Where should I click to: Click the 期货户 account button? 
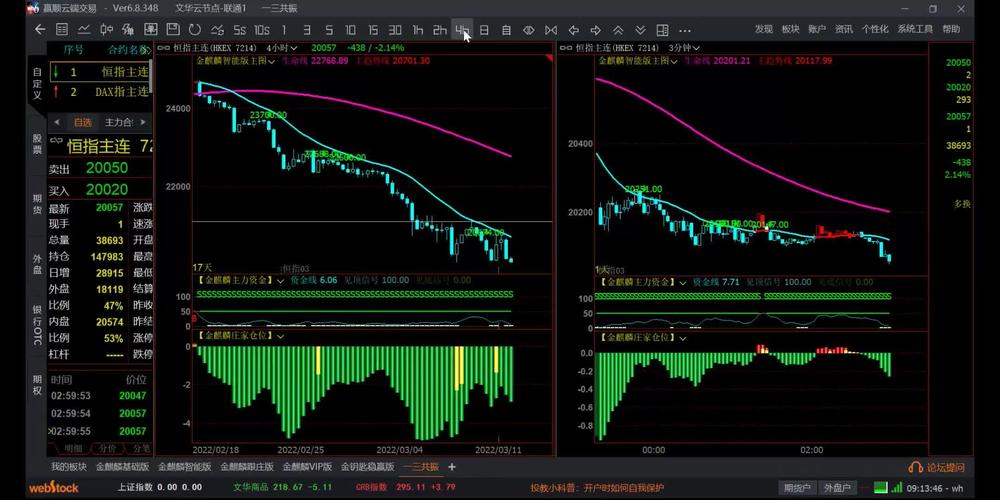click(x=796, y=488)
